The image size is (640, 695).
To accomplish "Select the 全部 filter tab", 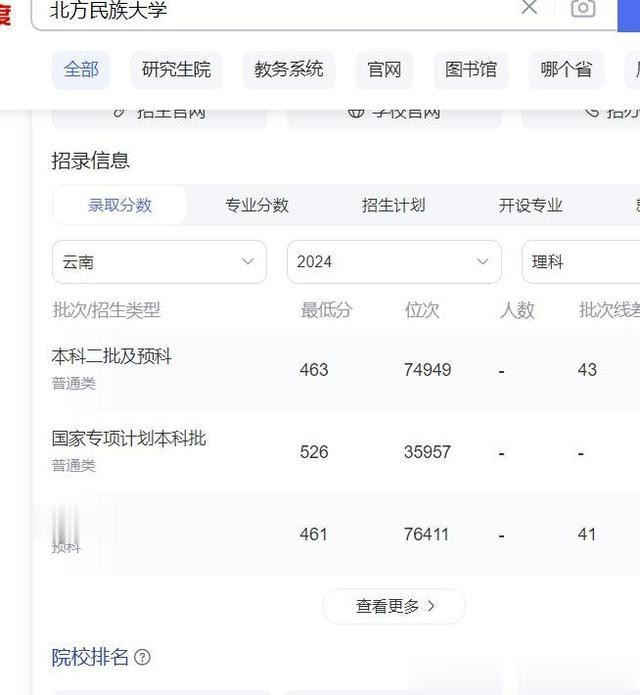I will point(81,70).
